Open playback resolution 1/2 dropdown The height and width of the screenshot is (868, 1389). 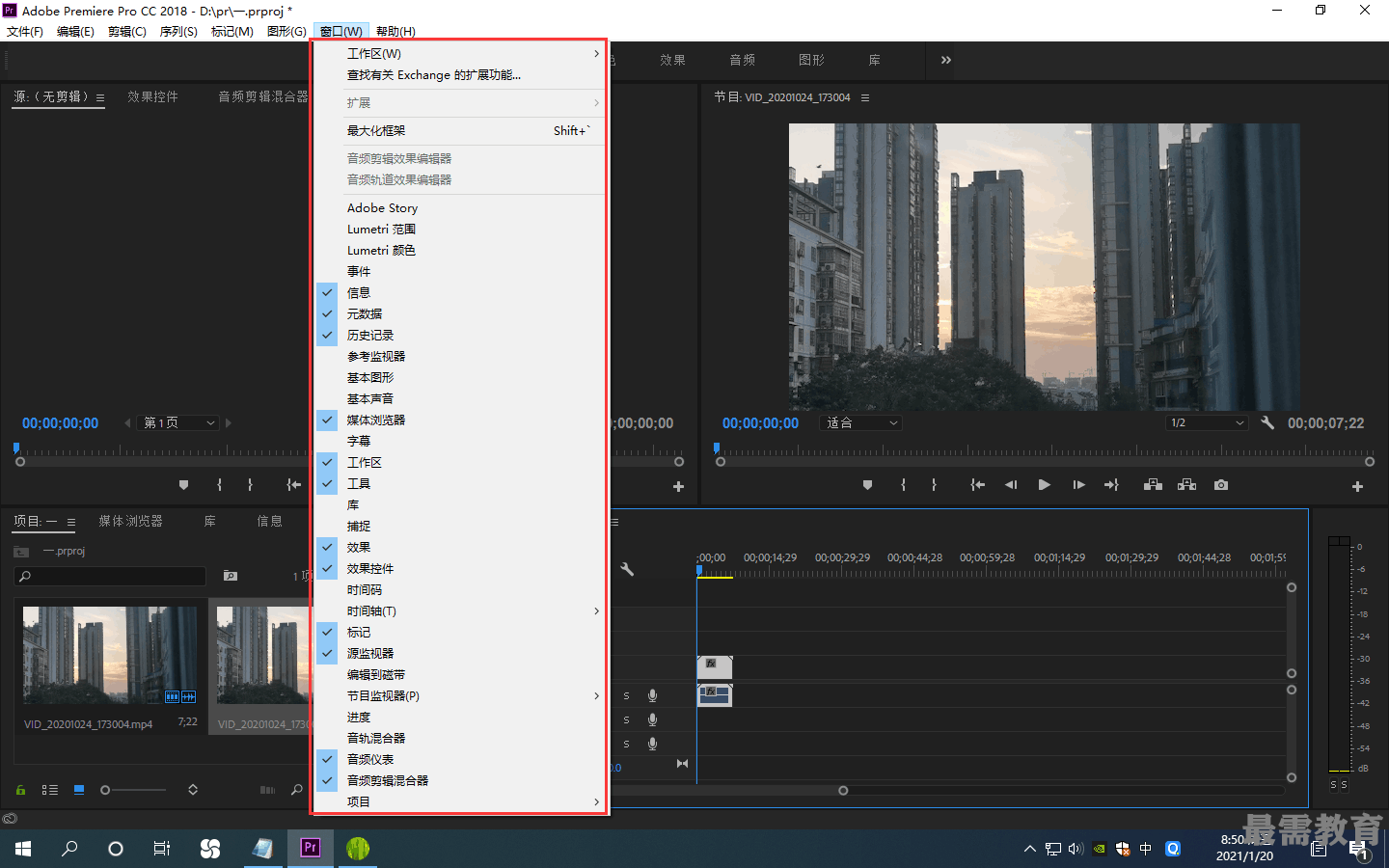(1207, 422)
